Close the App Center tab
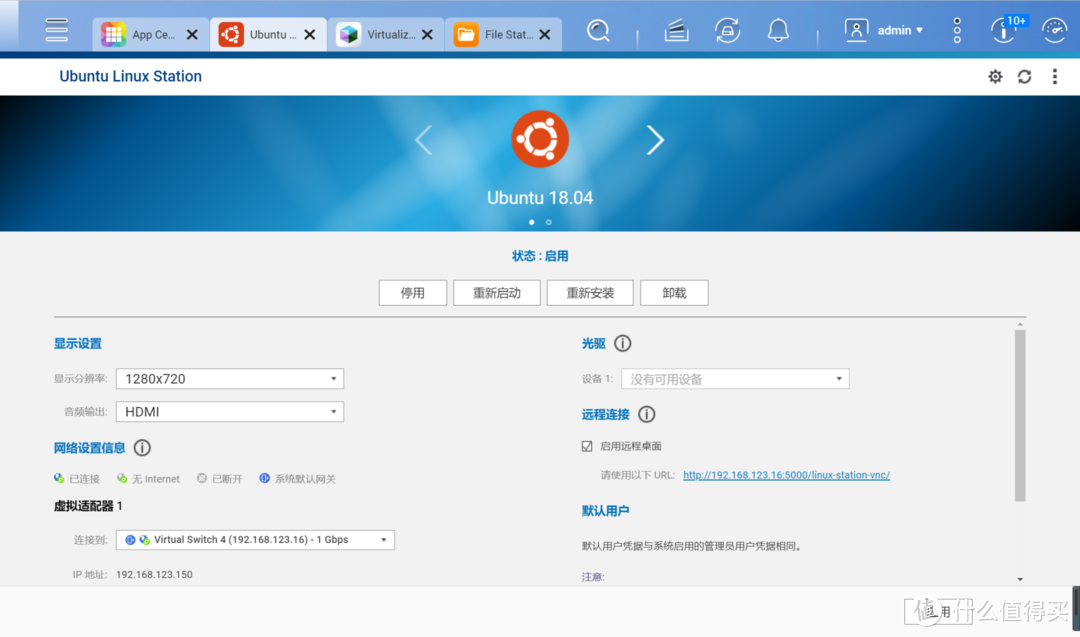This screenshot has height=637, width=1080. 192,34
